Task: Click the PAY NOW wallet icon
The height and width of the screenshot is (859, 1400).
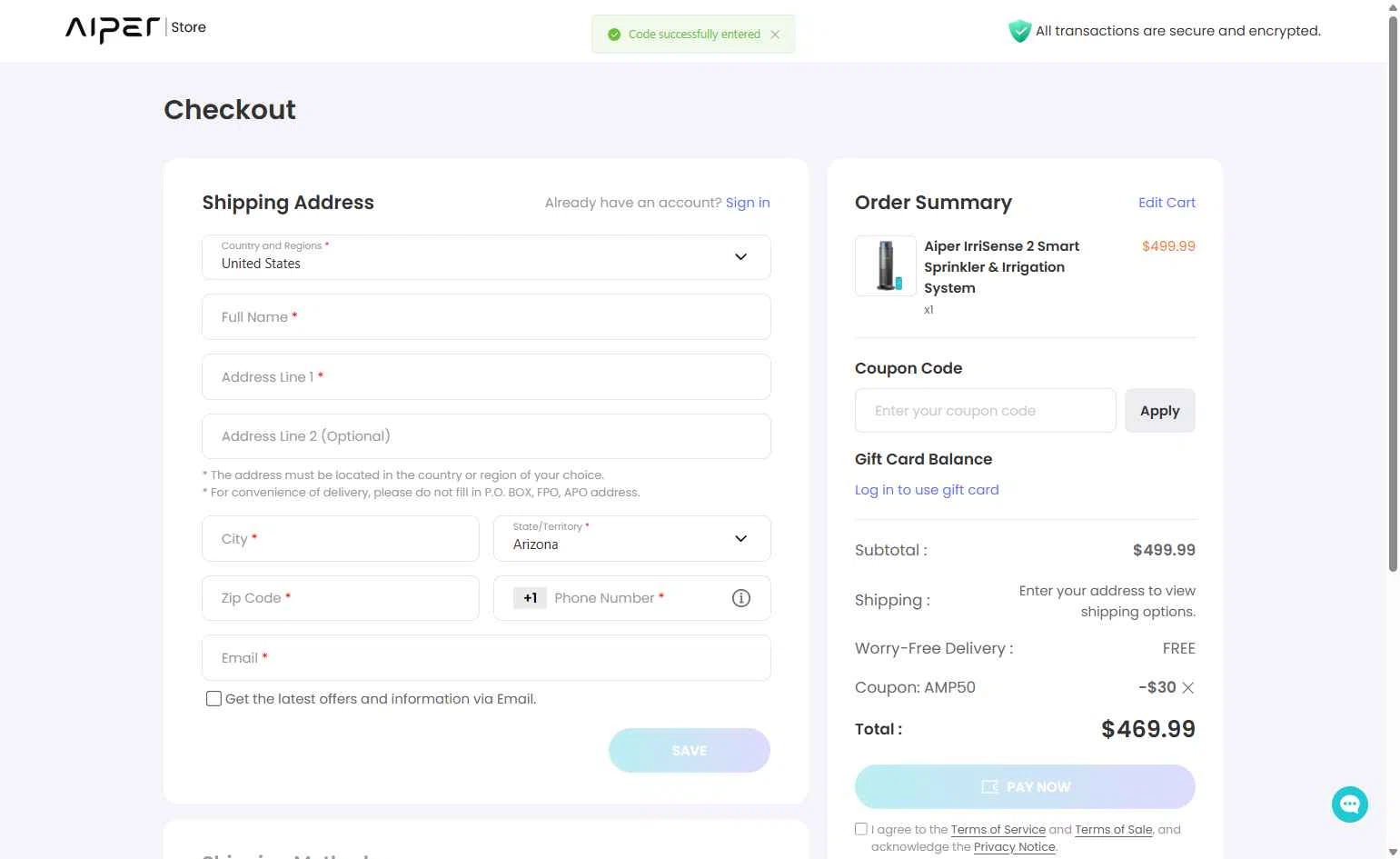Action: (990, 787)
